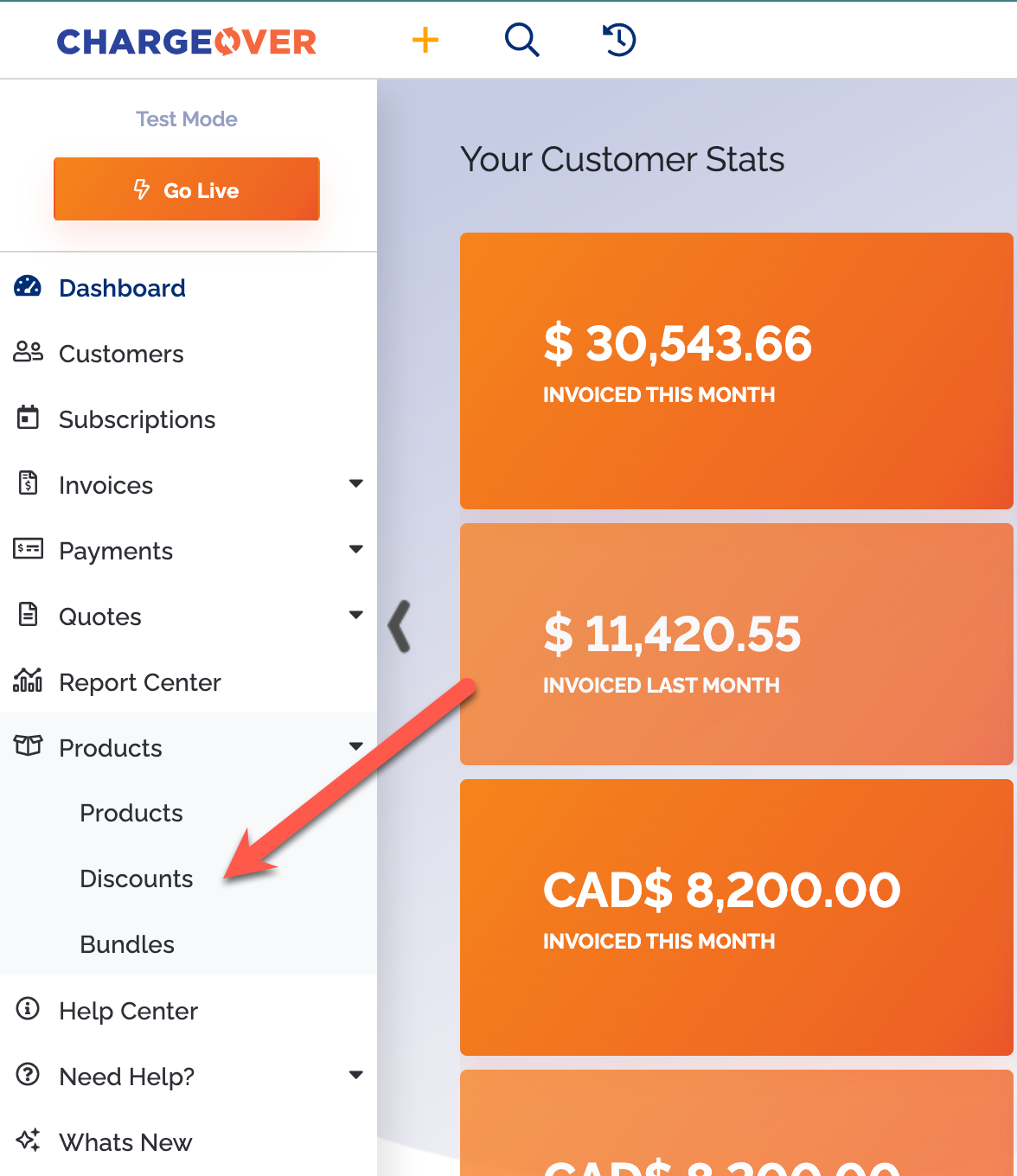Expand the Need Help? dropdown arrow
1017x1176 pixels.
click(x=355, y=1075)
